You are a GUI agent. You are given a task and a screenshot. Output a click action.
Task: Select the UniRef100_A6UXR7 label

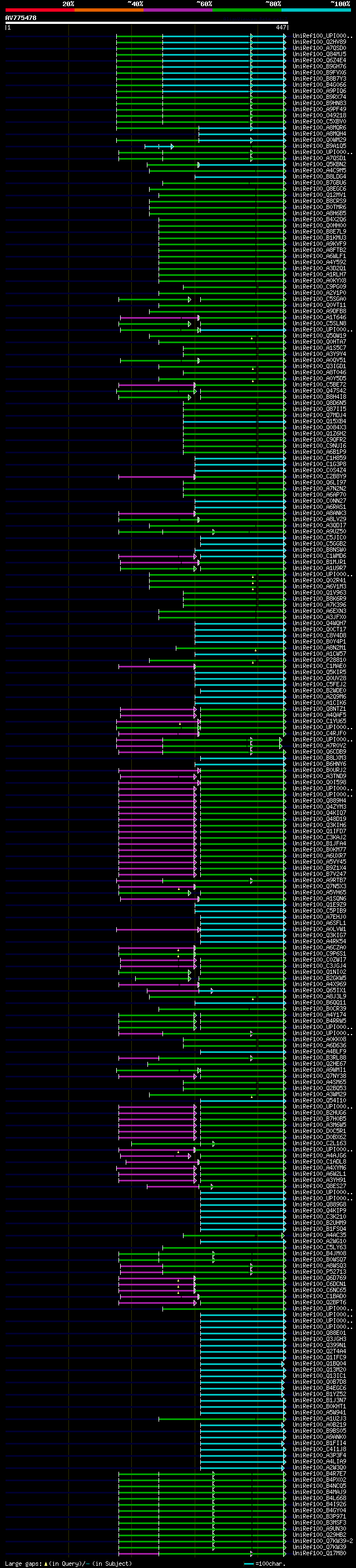pos(319,856)
